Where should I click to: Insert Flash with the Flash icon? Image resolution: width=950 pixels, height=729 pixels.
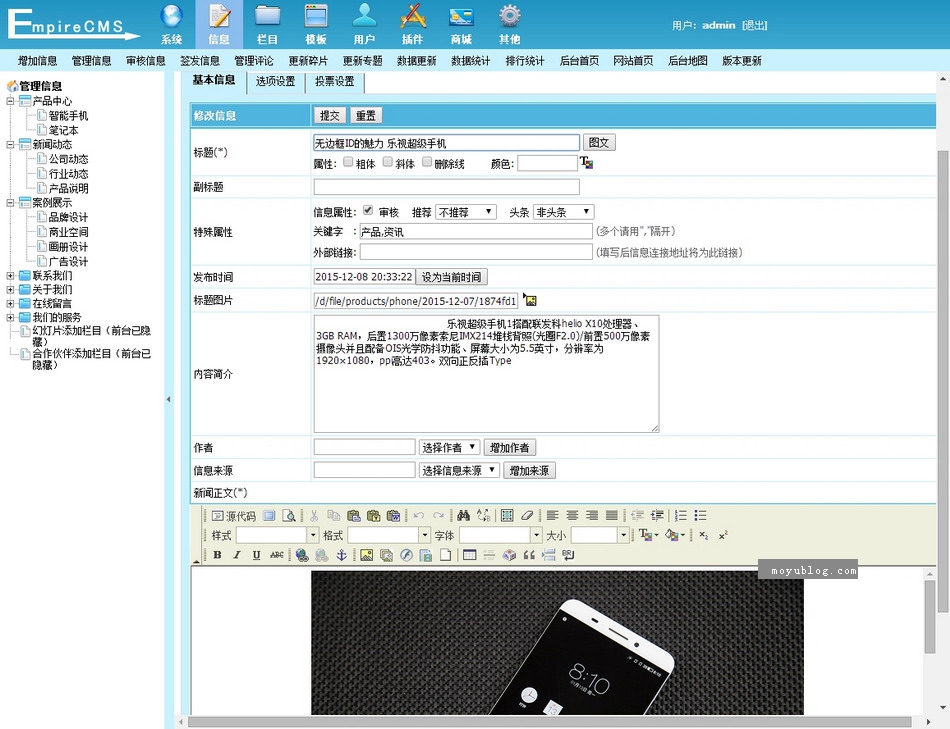click(406, 554)
